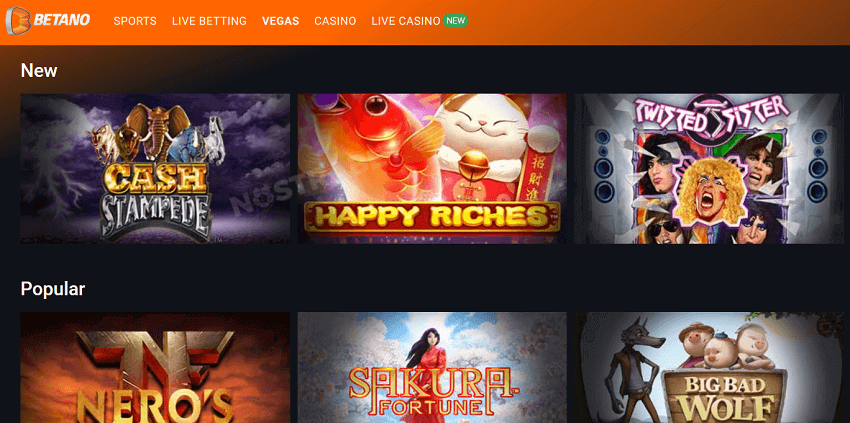The image size is (850, 423).
Task: Launch the Big Bad Wolf slot
Action: pos(709,368)
